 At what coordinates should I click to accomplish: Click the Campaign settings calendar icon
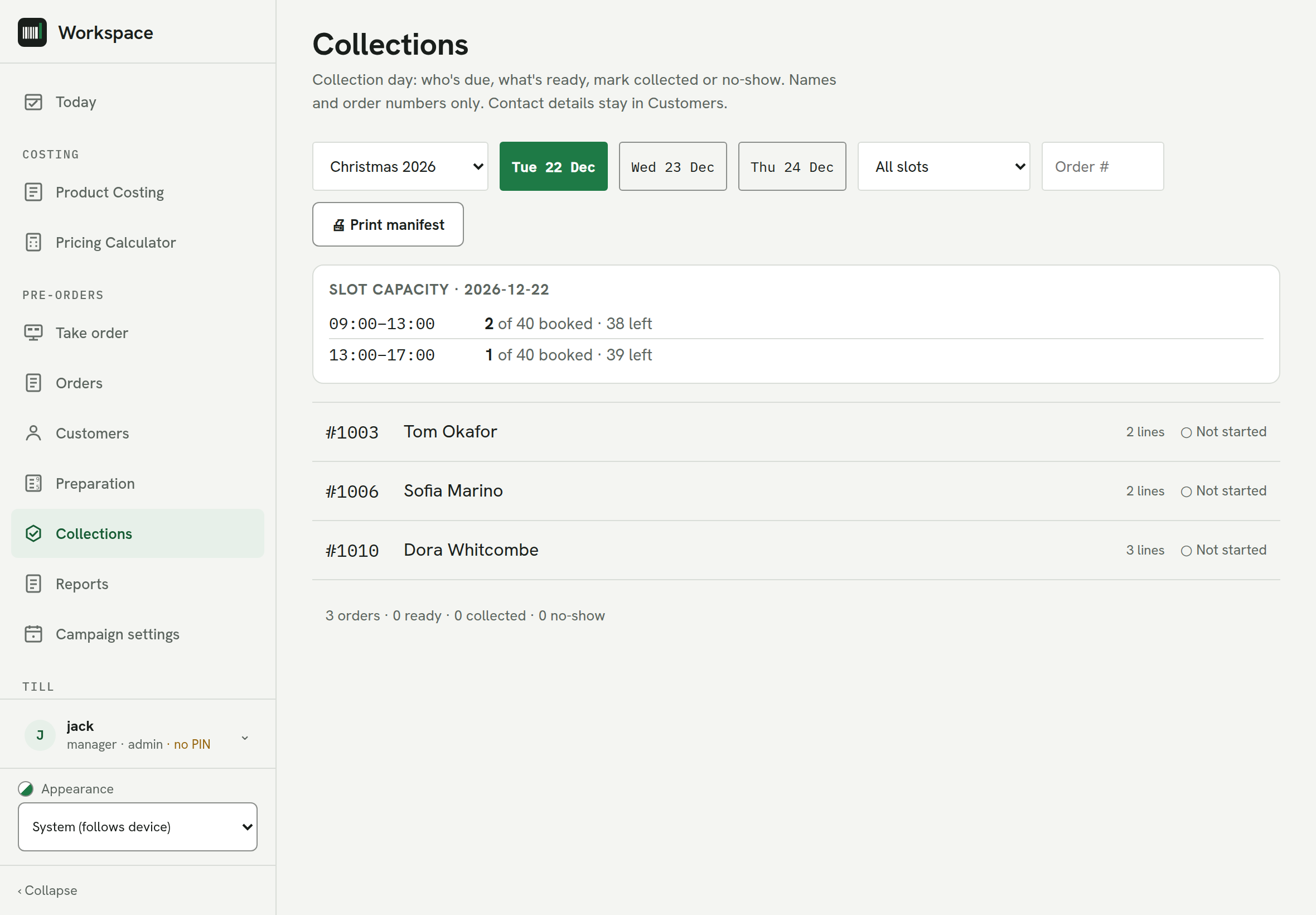[33, 634]
